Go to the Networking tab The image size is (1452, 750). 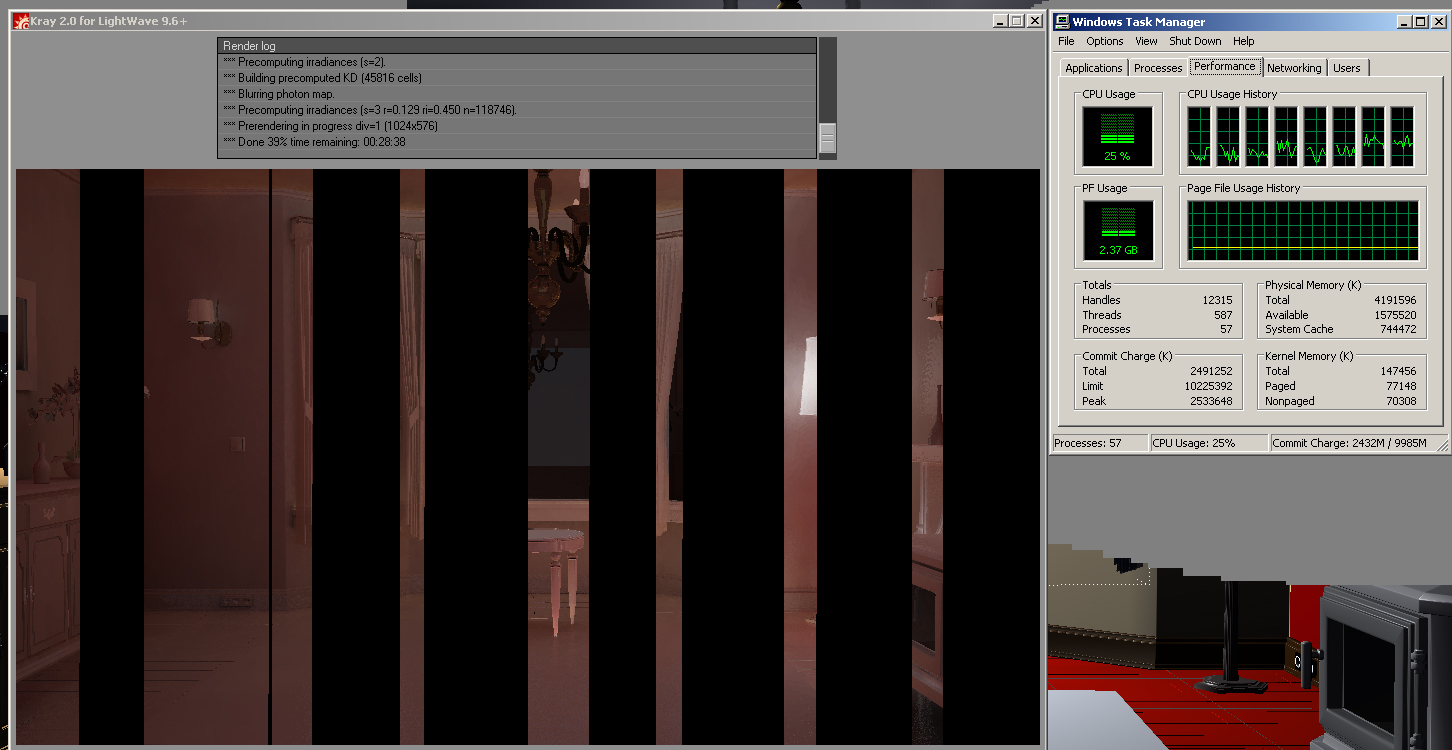[1294, 68]
